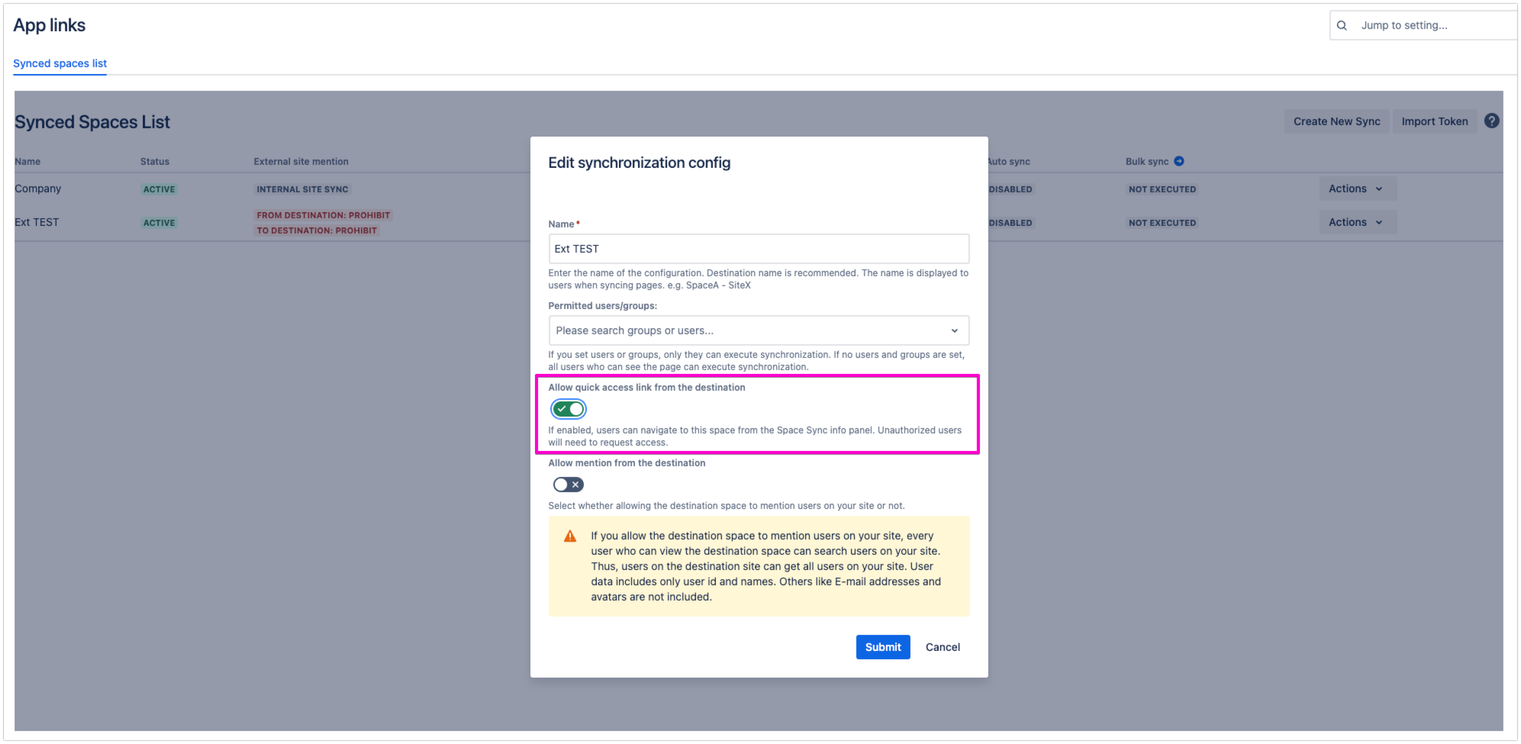Click the Name input field

coord(758,249)
